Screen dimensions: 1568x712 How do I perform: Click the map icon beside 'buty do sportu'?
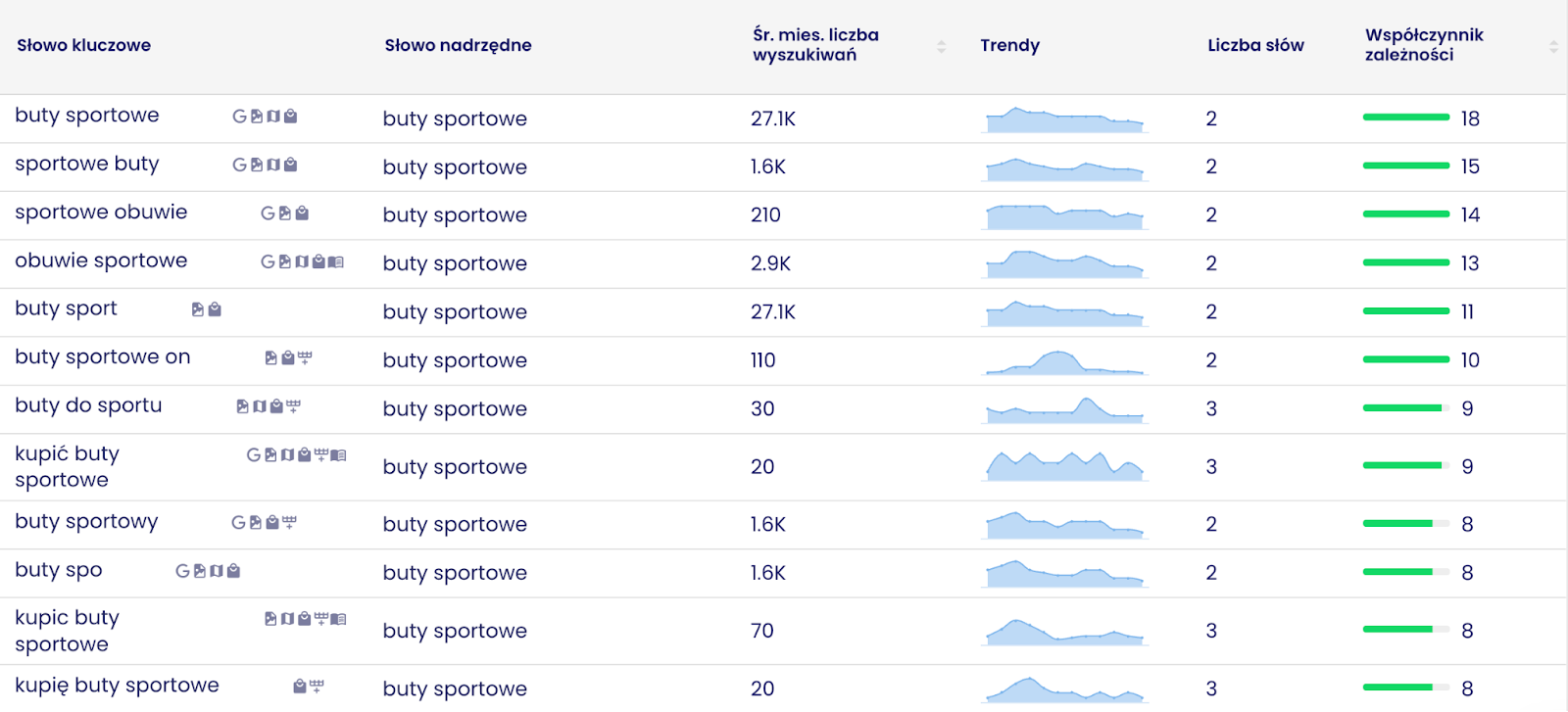[x=260, y=406]
